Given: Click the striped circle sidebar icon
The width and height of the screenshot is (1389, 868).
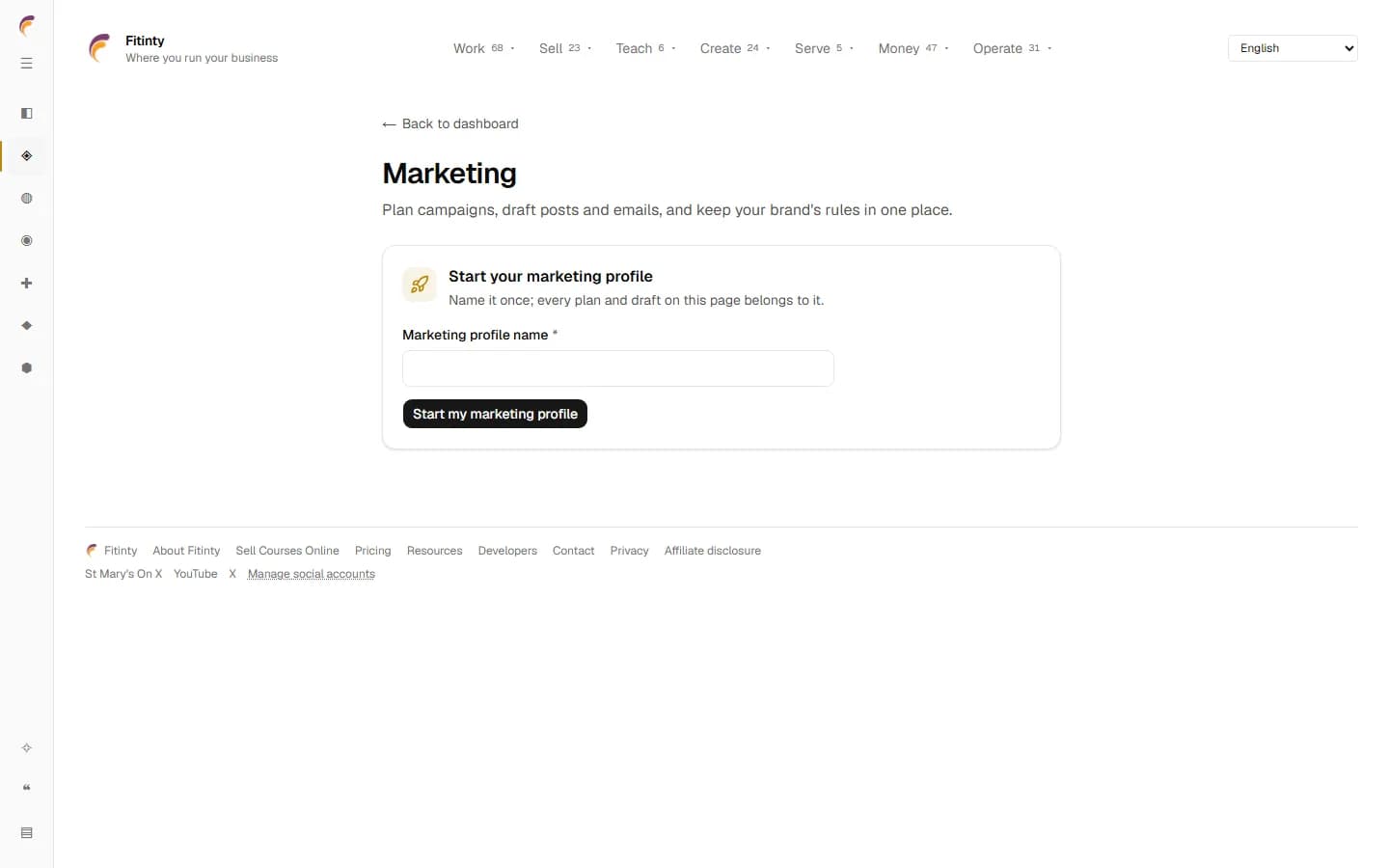Looking at the screenshot, I should pos(27,199).
